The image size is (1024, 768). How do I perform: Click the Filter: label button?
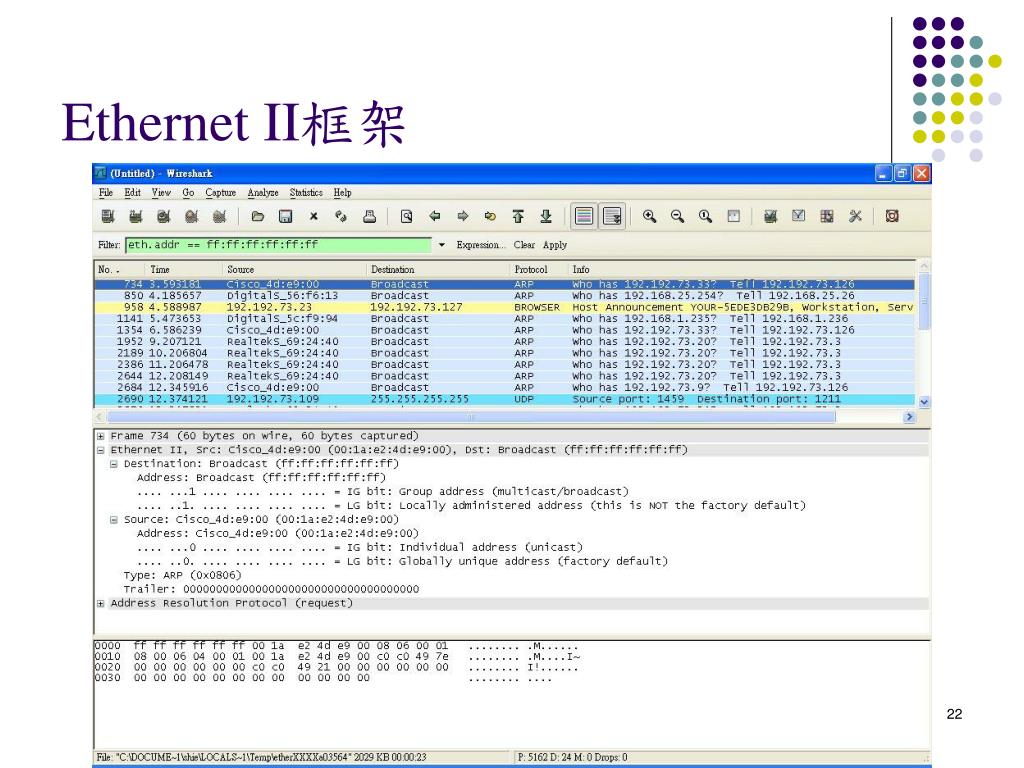(x=109, y=245)
